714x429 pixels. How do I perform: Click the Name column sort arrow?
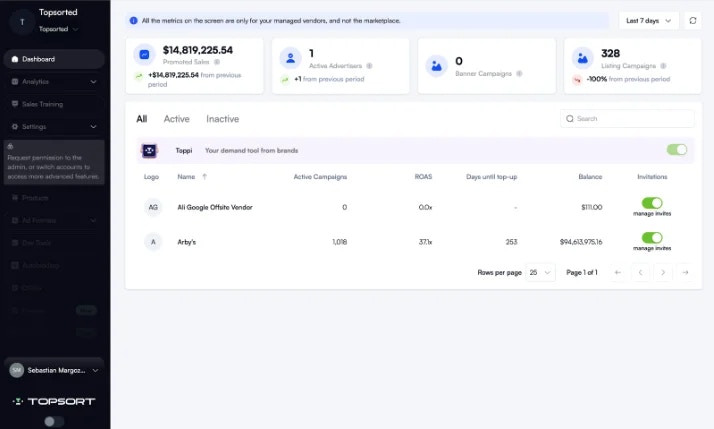point(204,177)
